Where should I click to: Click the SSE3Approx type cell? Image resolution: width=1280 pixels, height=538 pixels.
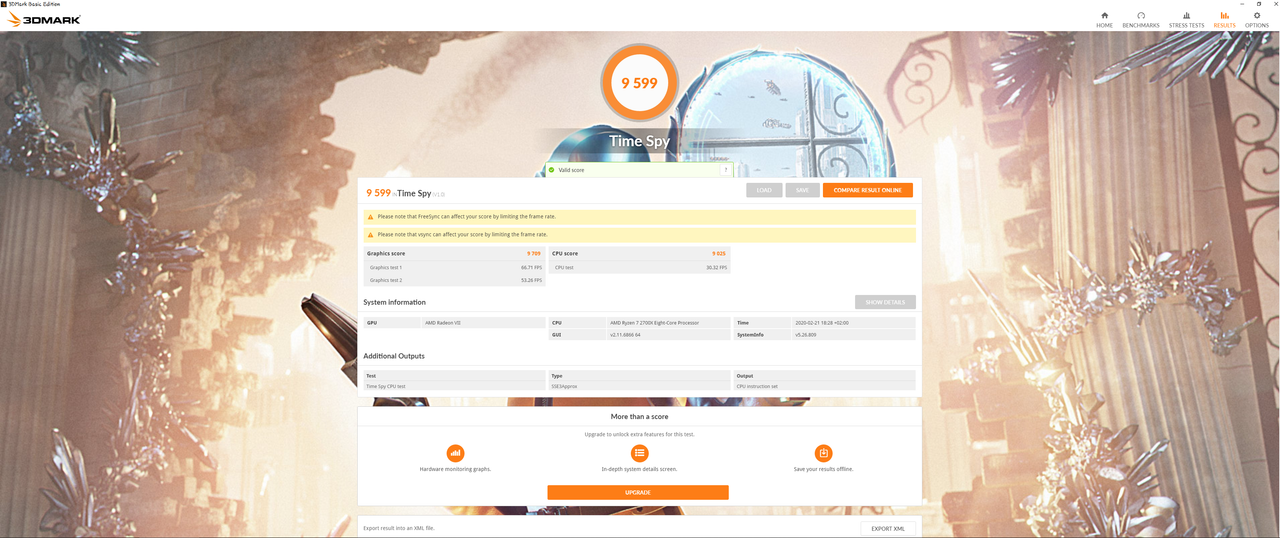[x=639, y=386]
